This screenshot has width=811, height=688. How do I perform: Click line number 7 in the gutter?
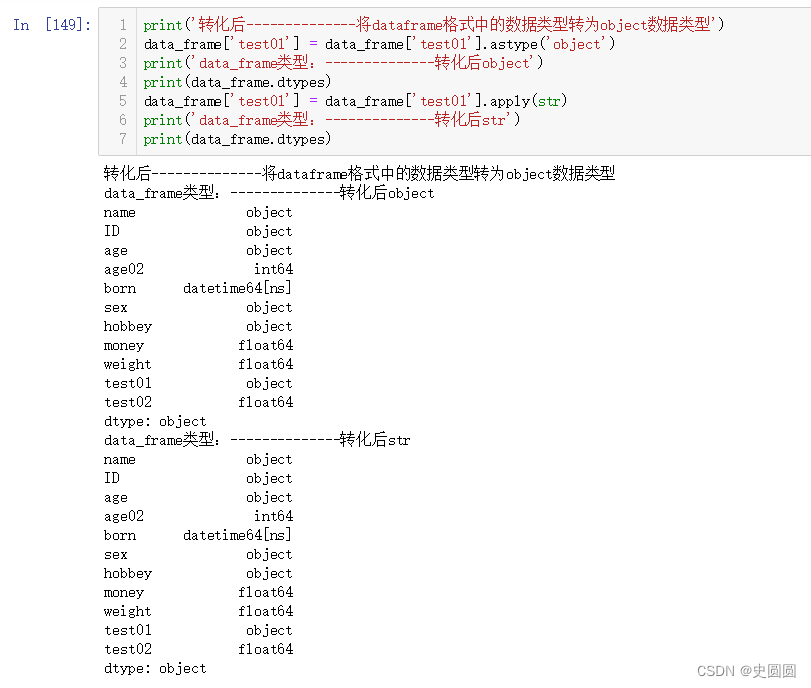[x=122, y=139]
